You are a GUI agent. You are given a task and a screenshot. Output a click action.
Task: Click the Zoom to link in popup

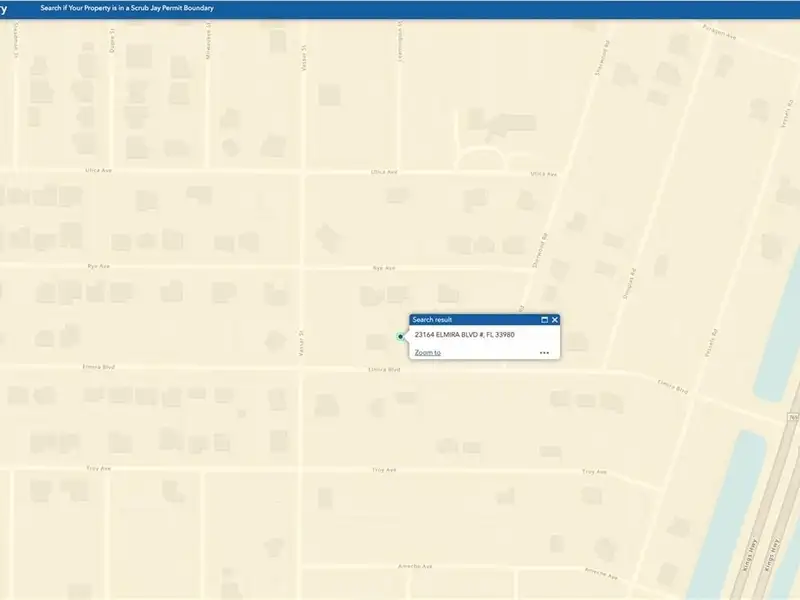[x=427, y=353]
